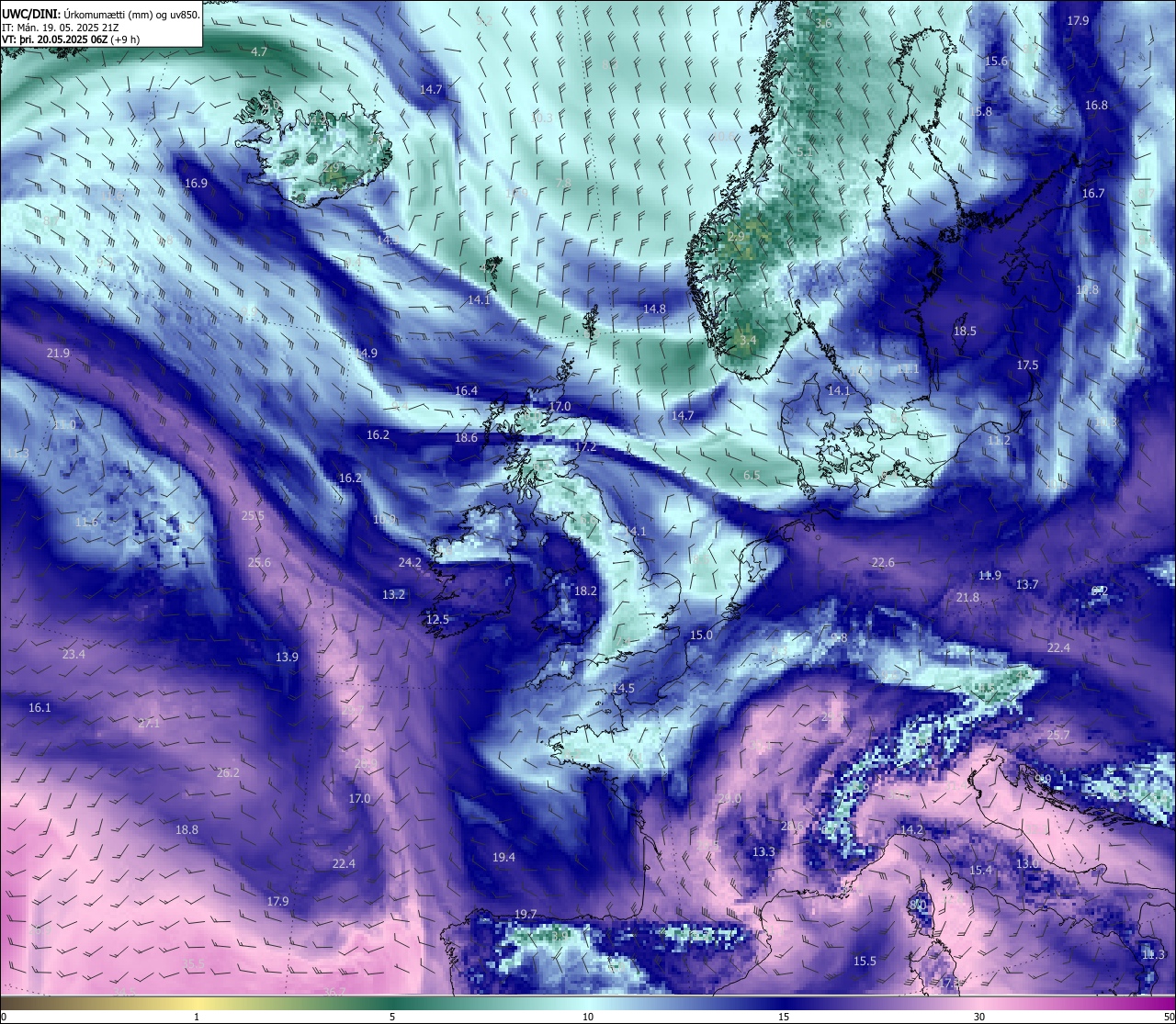Click the 25.7 value near the Alps
1176x1024 pixels.
point(1058,736)
